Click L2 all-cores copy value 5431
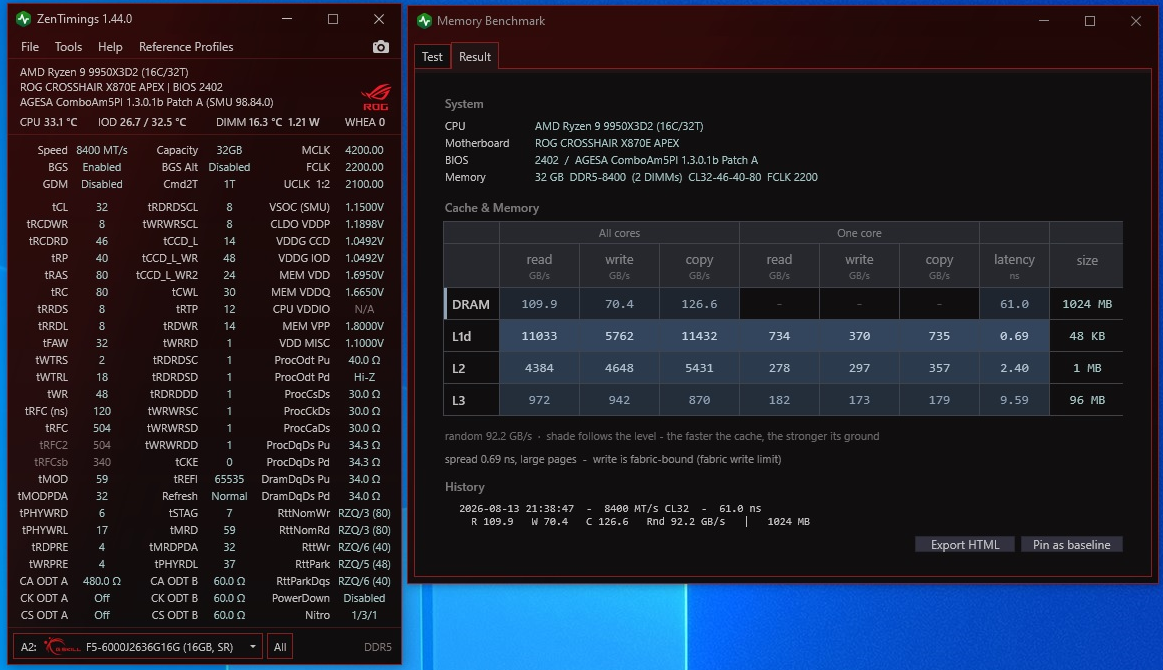 click(x=699, y=368)
